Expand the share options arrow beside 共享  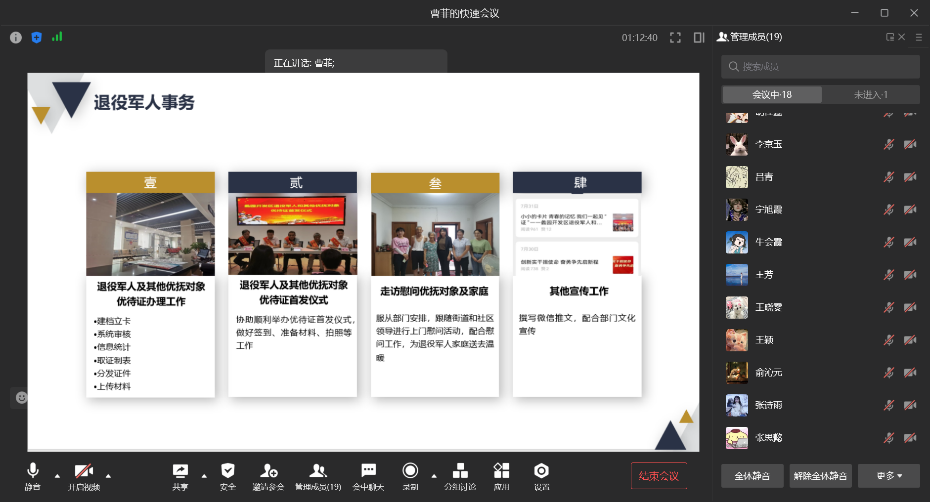(x=204, y=475)
